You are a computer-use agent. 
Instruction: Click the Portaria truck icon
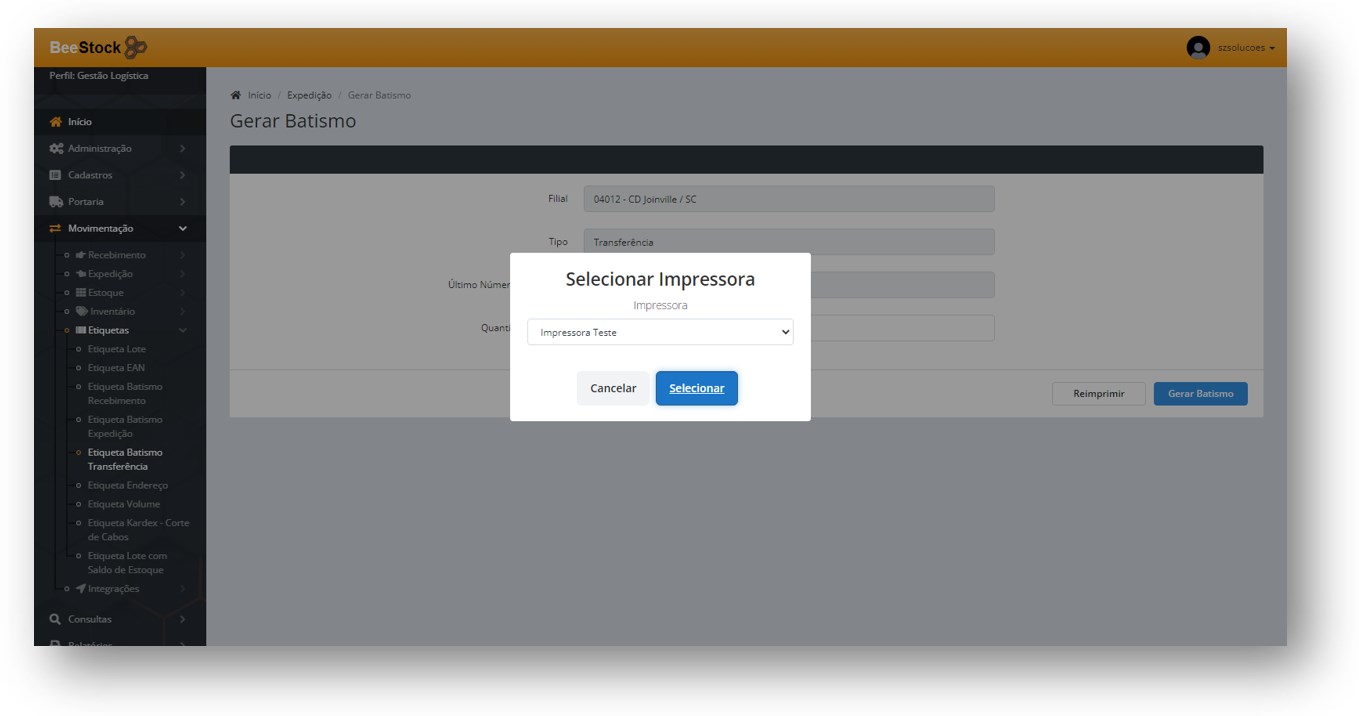tap(56, 202)
